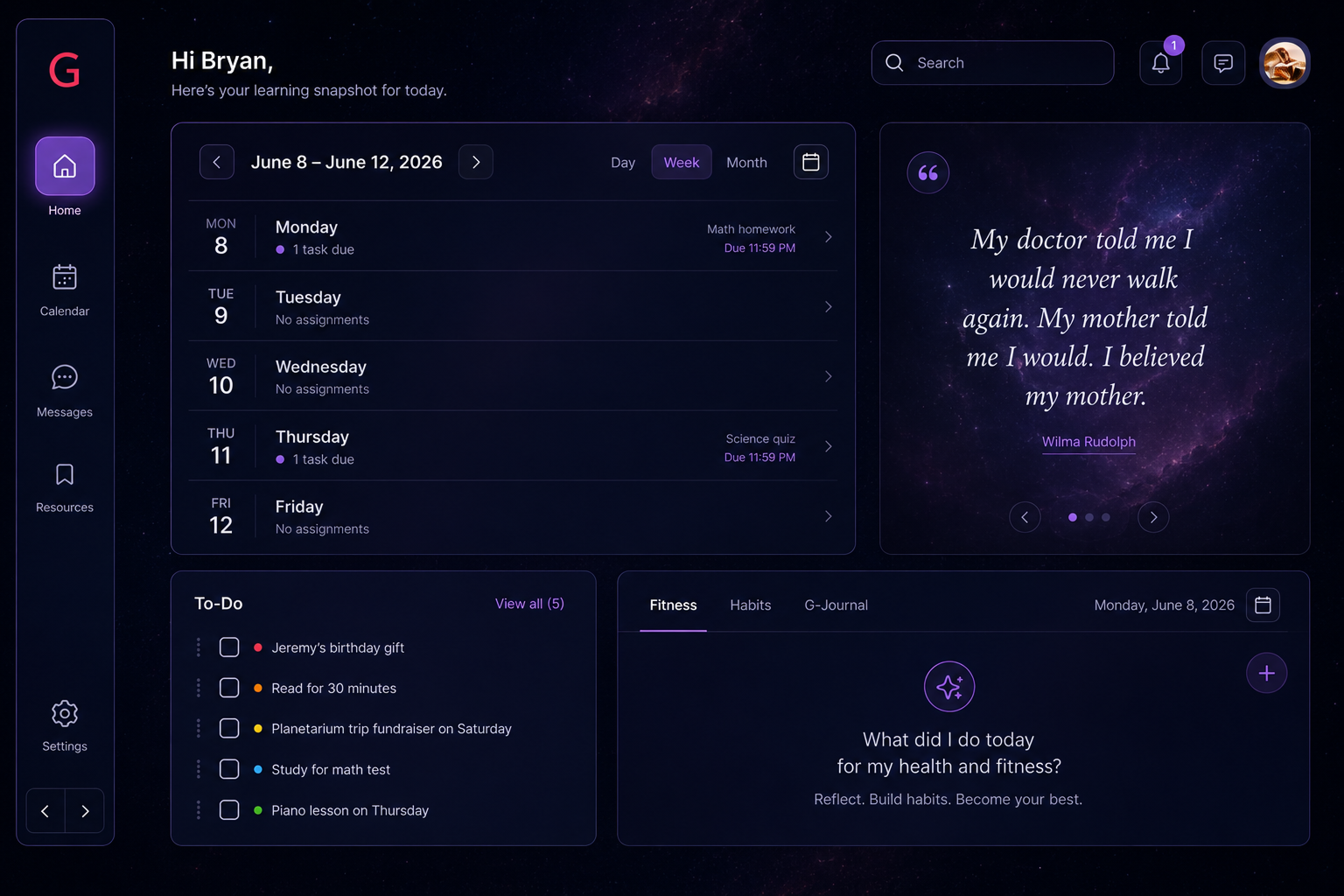The image size is (1344, 896).
Task: Expand Thursday row chevron
Action: point(828,446)
